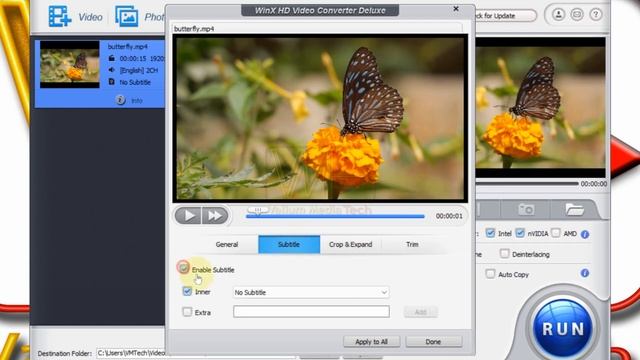Check the Extra subtitle checkbox
The image size is (640, 360).
tap(187, 312)
